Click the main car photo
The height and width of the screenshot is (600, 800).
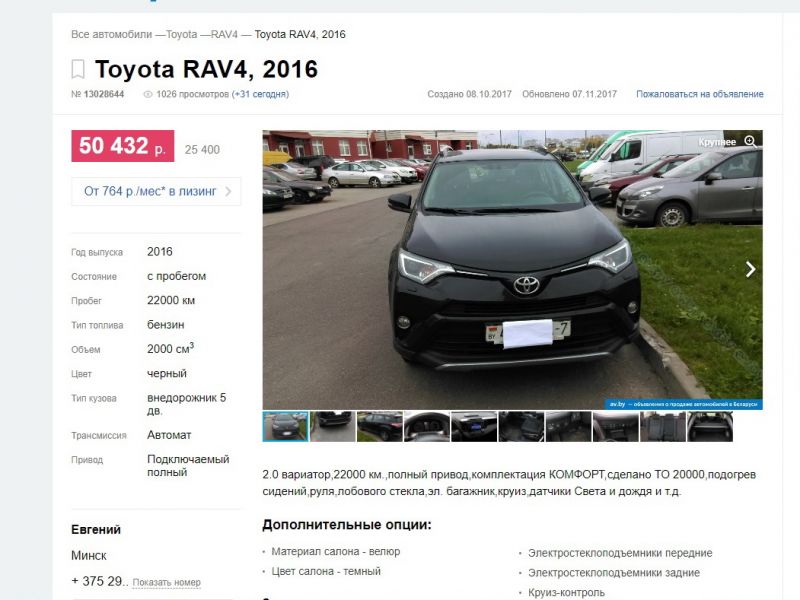click(512, 269)
